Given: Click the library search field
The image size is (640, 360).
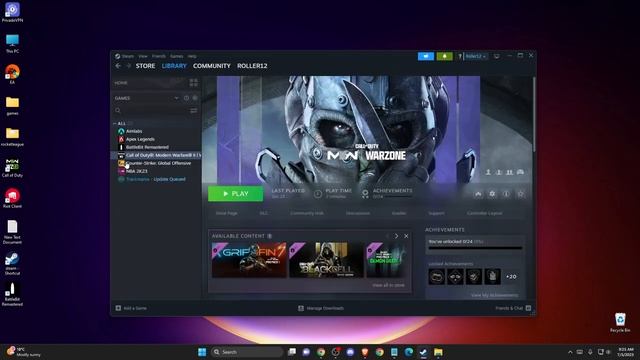Looking at the screenshot, I should 151,110.
